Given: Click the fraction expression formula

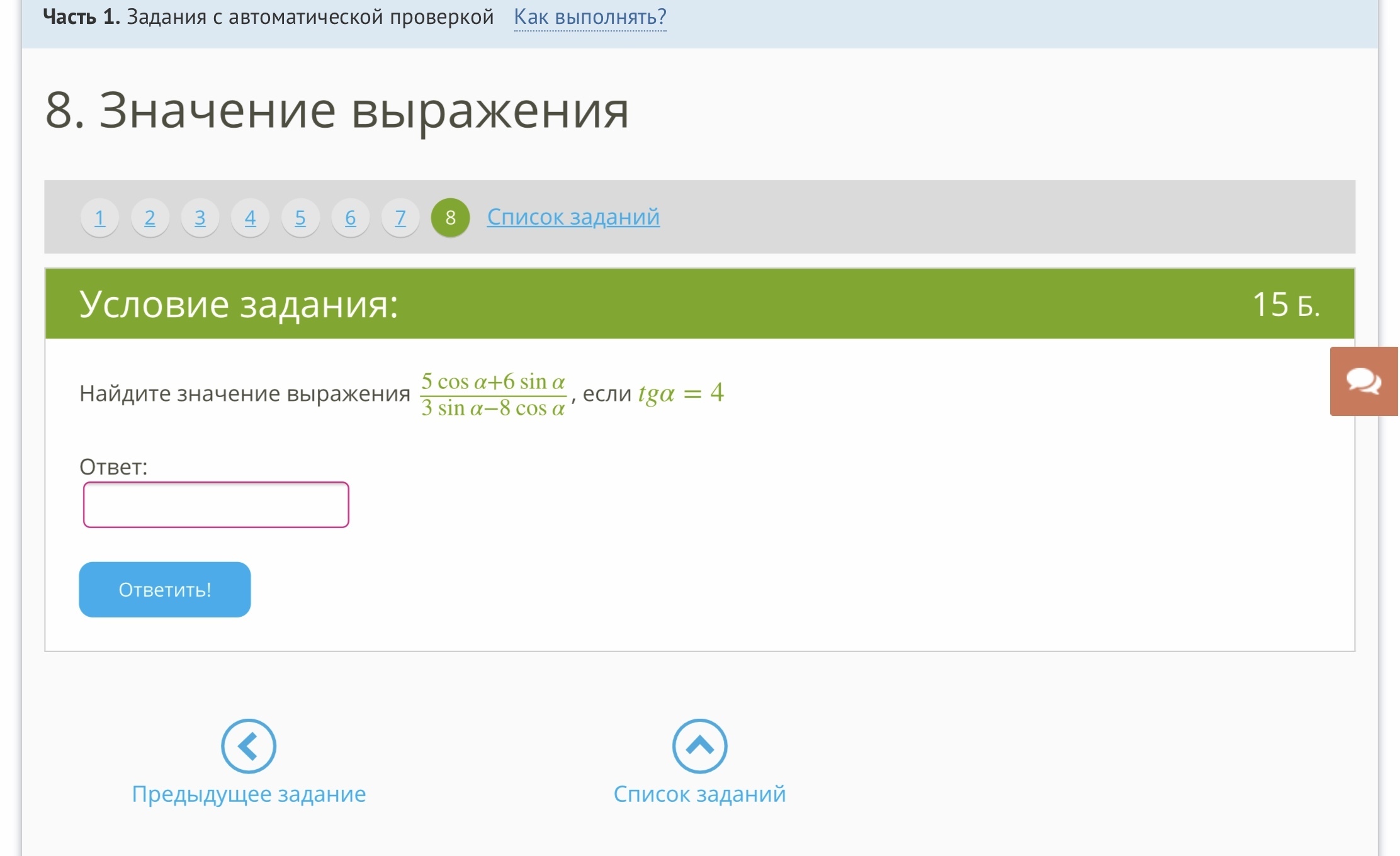Looking at the screenshot, I should (x=494, y=395).
